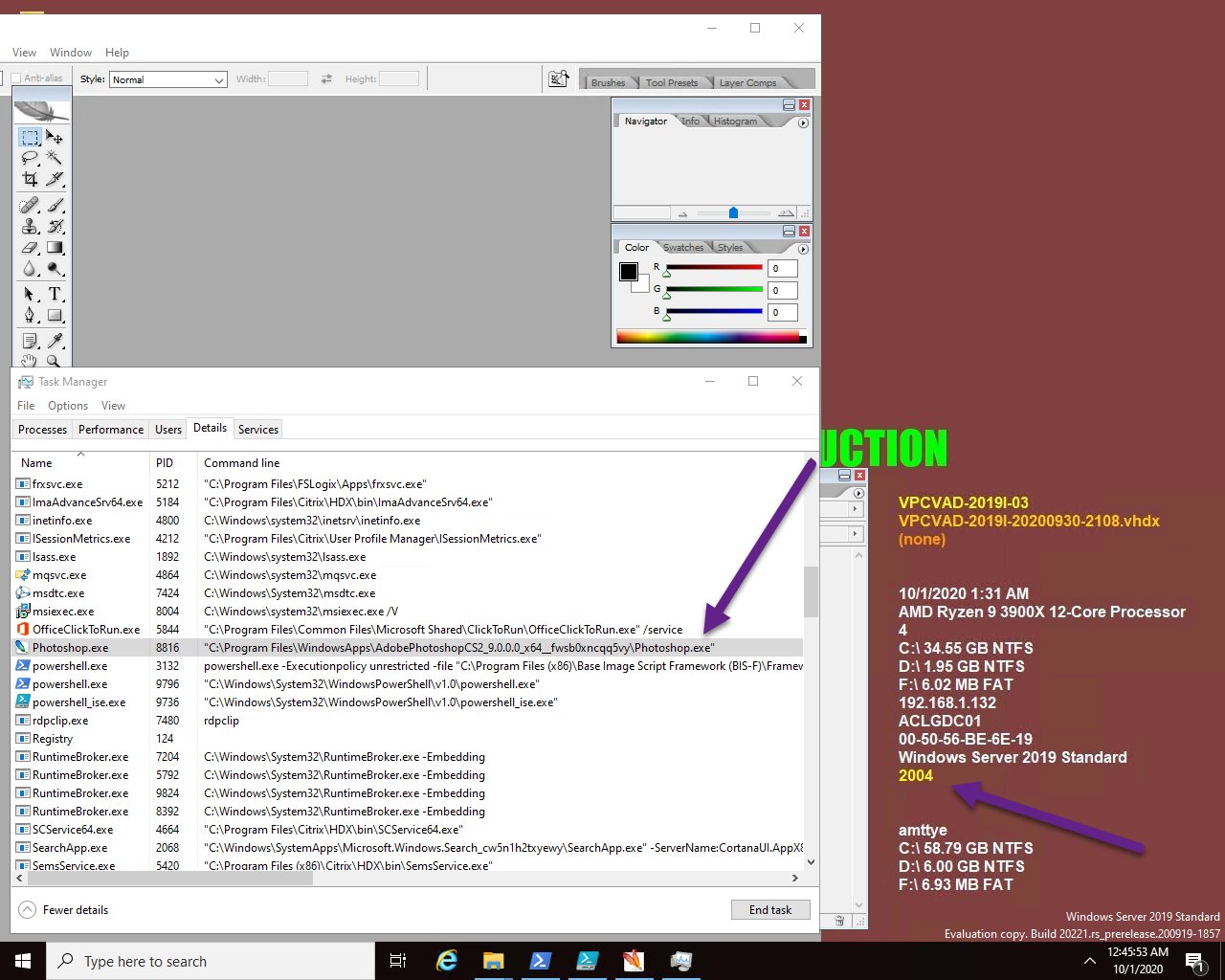
Task: Select the Path Selection tool
Action: tap(31, 294)
